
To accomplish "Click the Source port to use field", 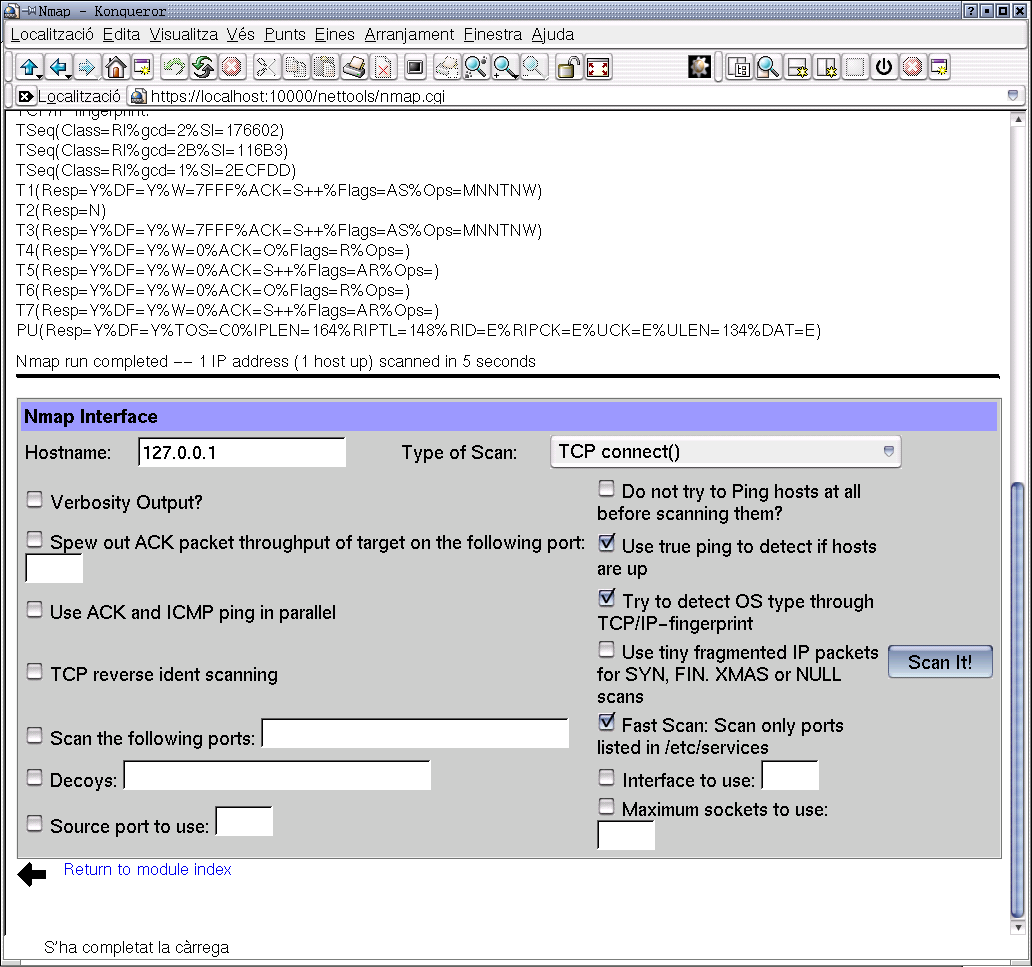I will 244,822.
